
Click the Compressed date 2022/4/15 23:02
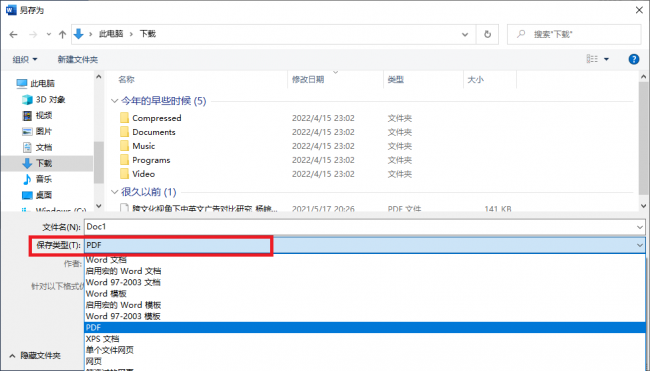point(323,118)
